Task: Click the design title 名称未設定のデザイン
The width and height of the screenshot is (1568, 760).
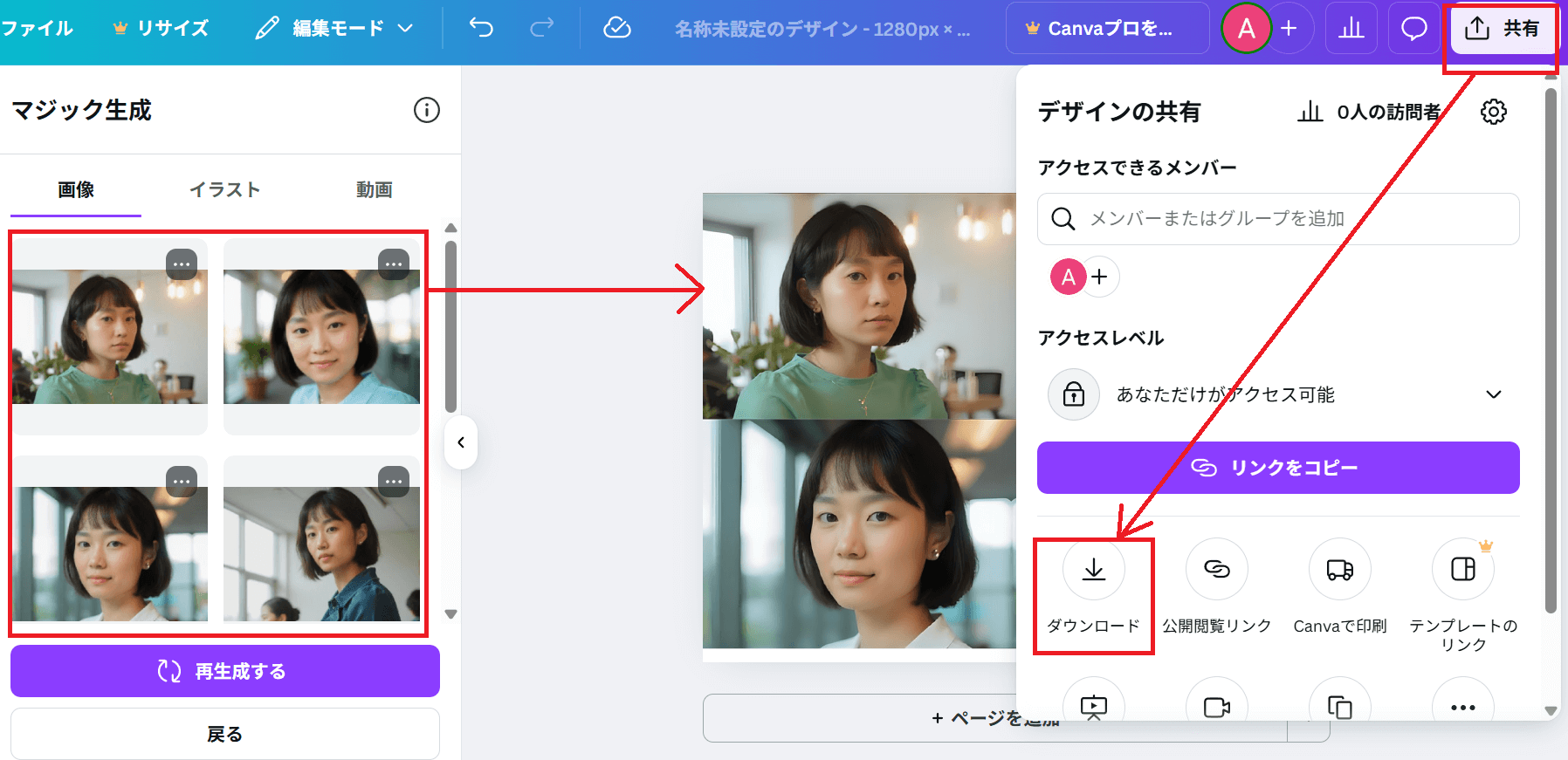Action: click(822, 29)
